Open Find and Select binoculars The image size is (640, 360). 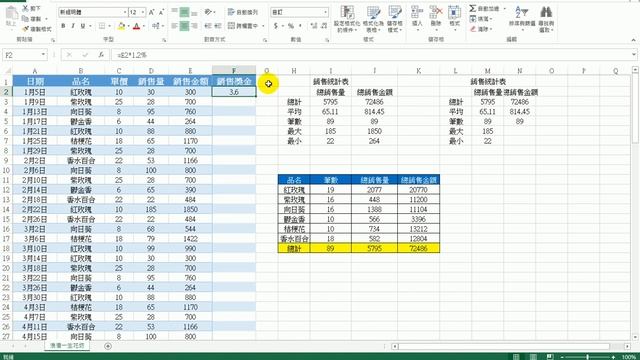click(x=546, y=19)
